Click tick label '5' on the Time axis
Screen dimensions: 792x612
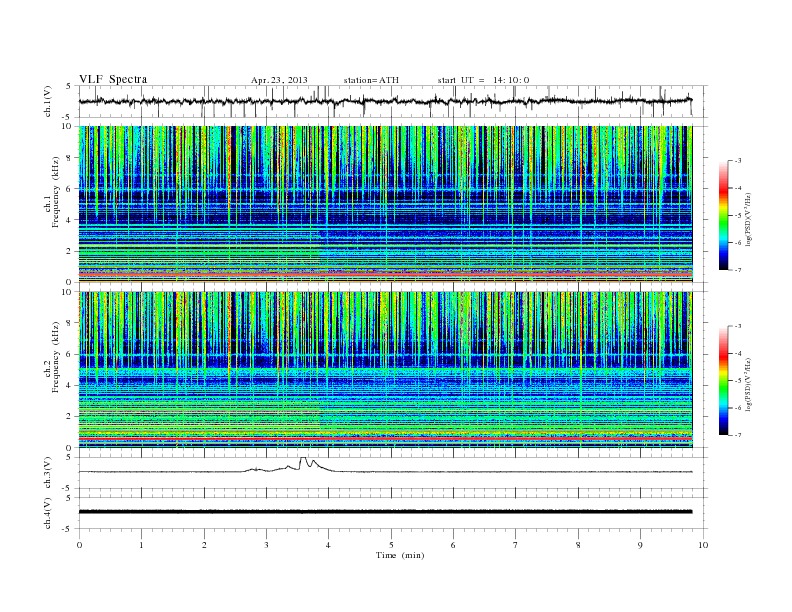(391, 545)
